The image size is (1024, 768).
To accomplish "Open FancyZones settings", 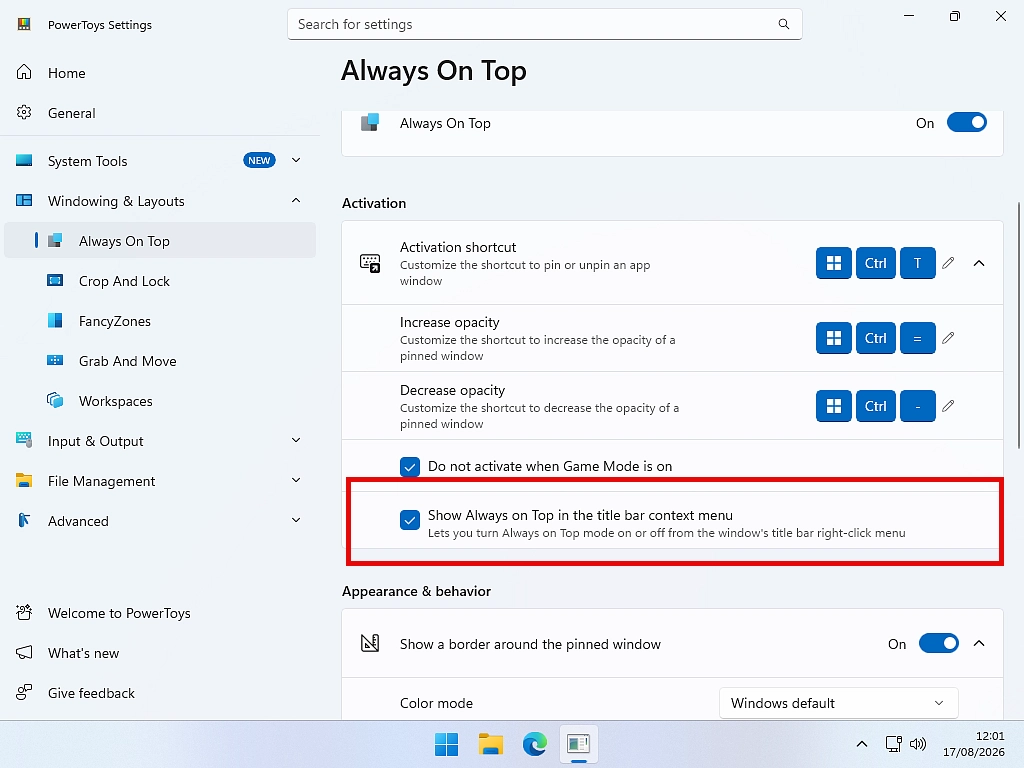I will (160, 321).
